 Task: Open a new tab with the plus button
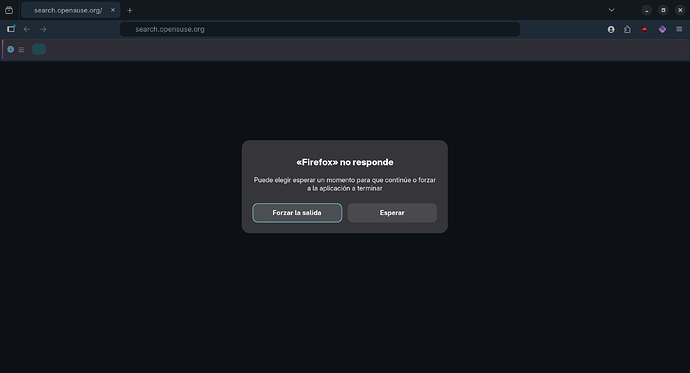click(129, 10)
